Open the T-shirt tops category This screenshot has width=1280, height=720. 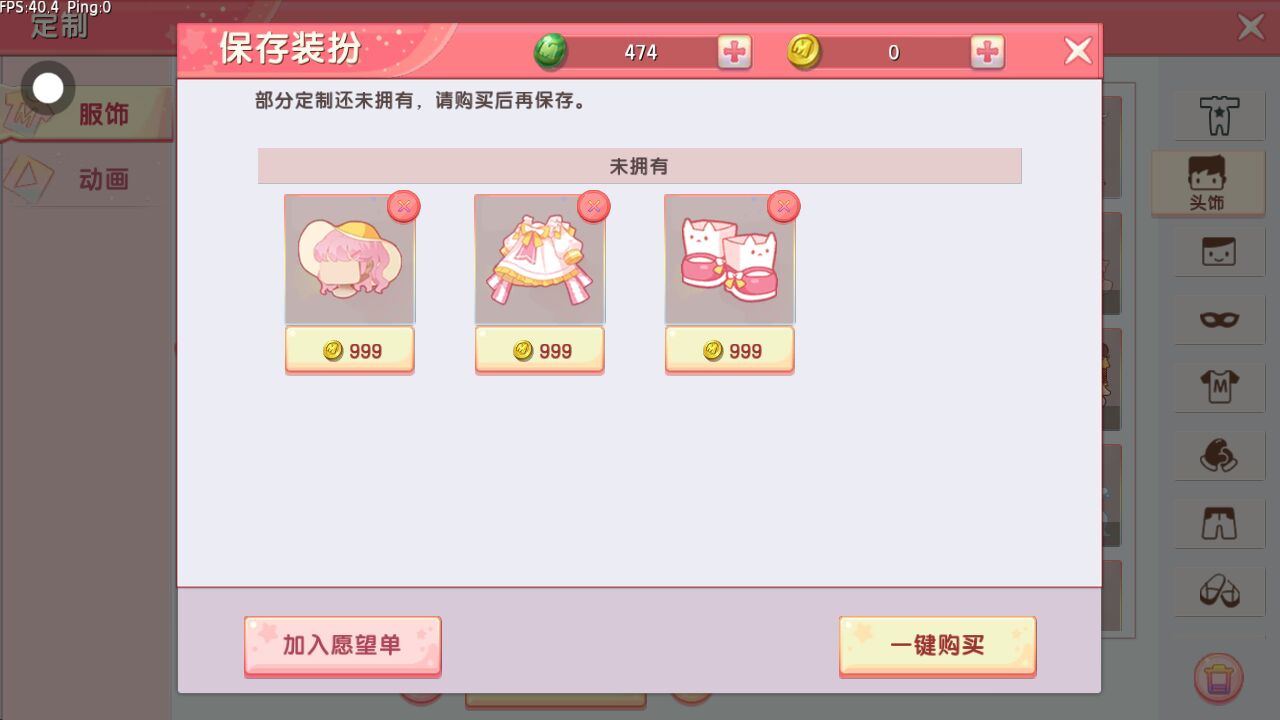coord(1219,386)
